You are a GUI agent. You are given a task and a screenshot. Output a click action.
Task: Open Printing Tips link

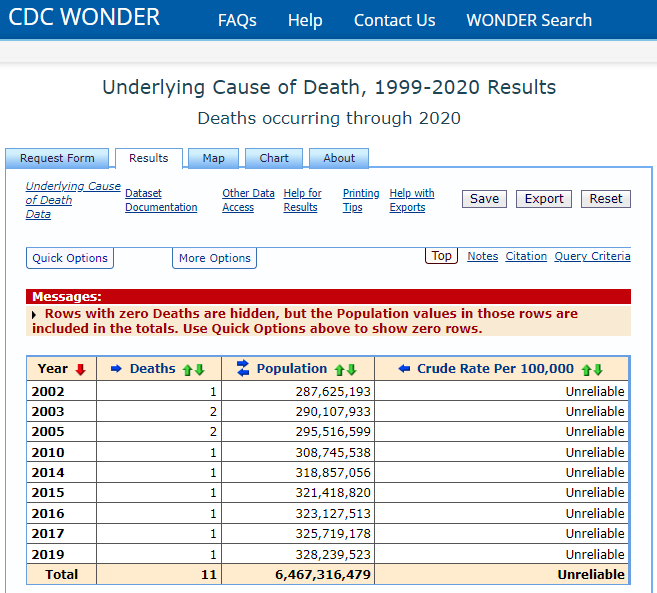pyautogui.click(x=361, y=200)
